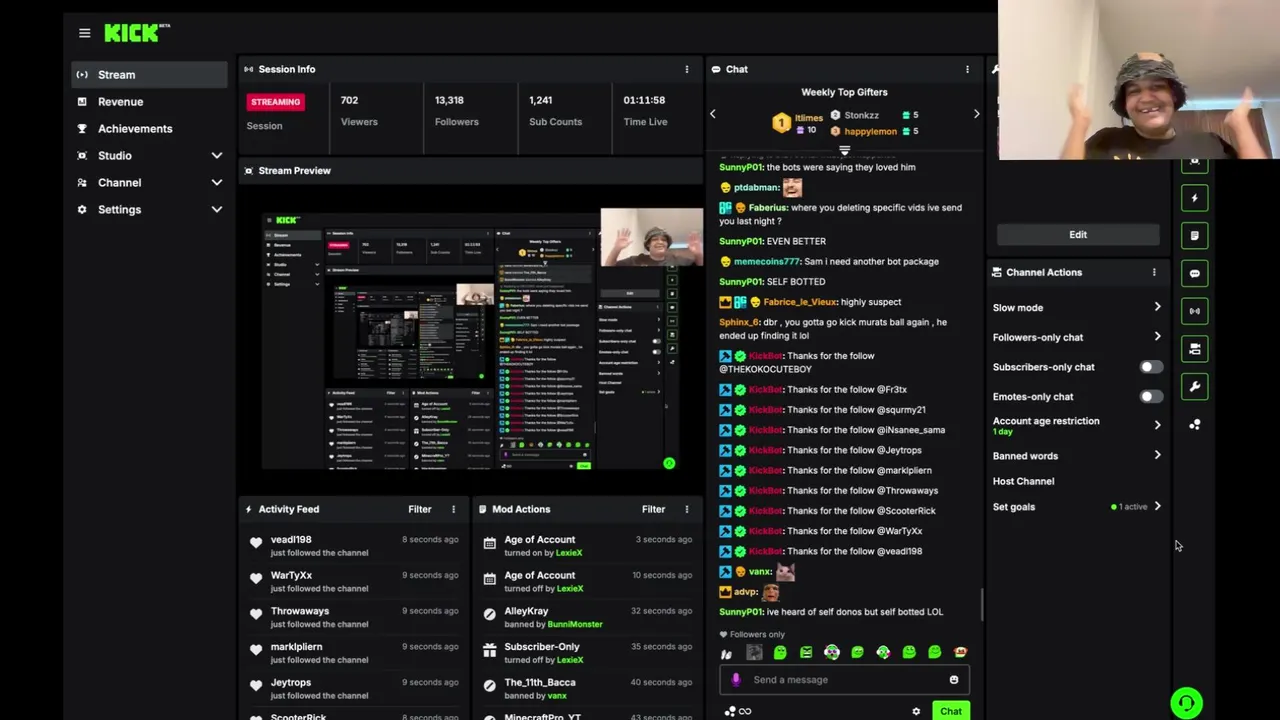Collapse the gifters panel using the down arrow
Image resolution: width=1280 pixels, height=720 pixels.
click(844, 150)
